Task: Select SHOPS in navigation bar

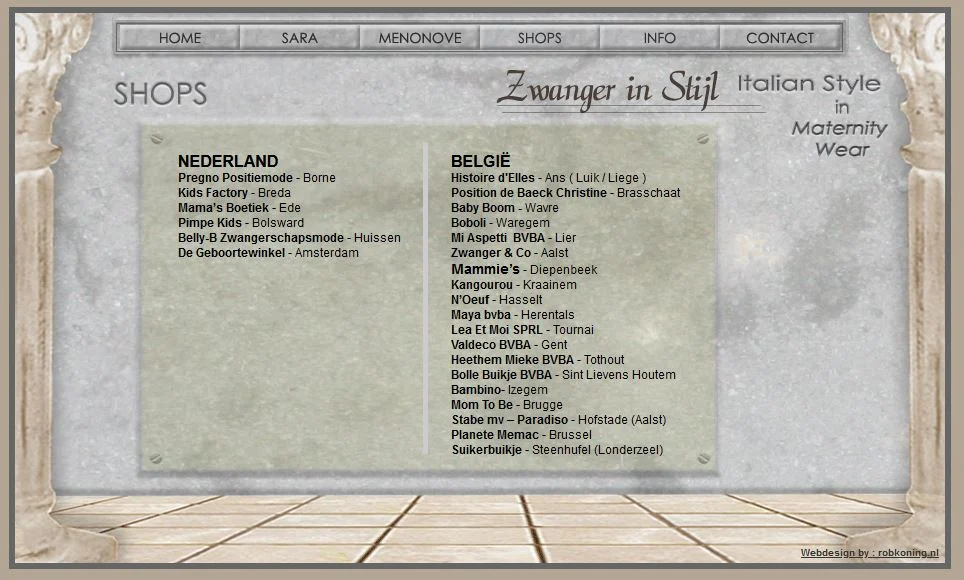Action: pos(539,38)
